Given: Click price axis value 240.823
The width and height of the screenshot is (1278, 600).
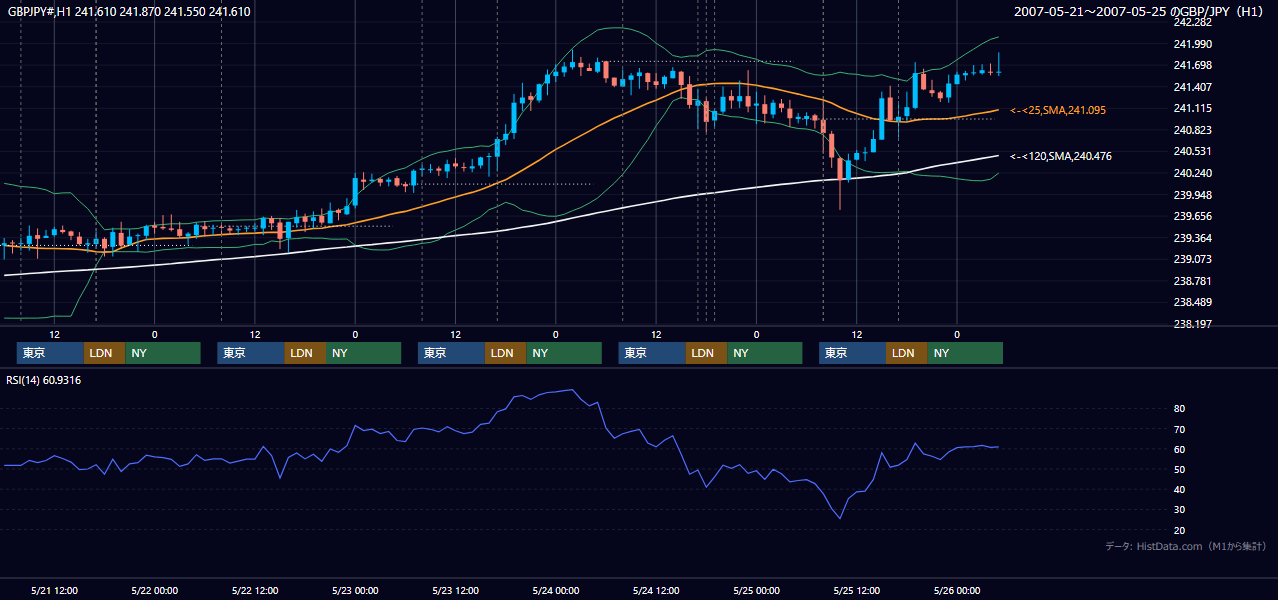Looking at the screenshot, I should coord(1191,130).
